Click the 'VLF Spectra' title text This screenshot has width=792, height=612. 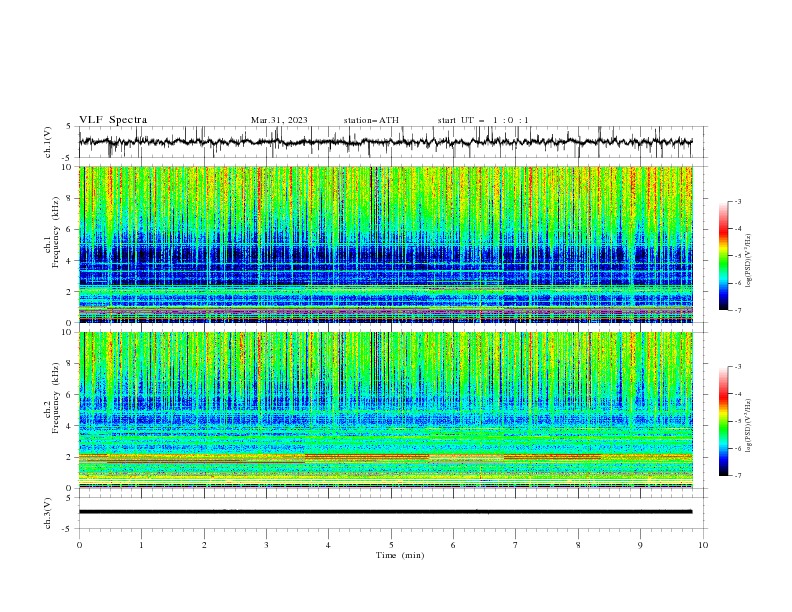(x=113, y=120)
